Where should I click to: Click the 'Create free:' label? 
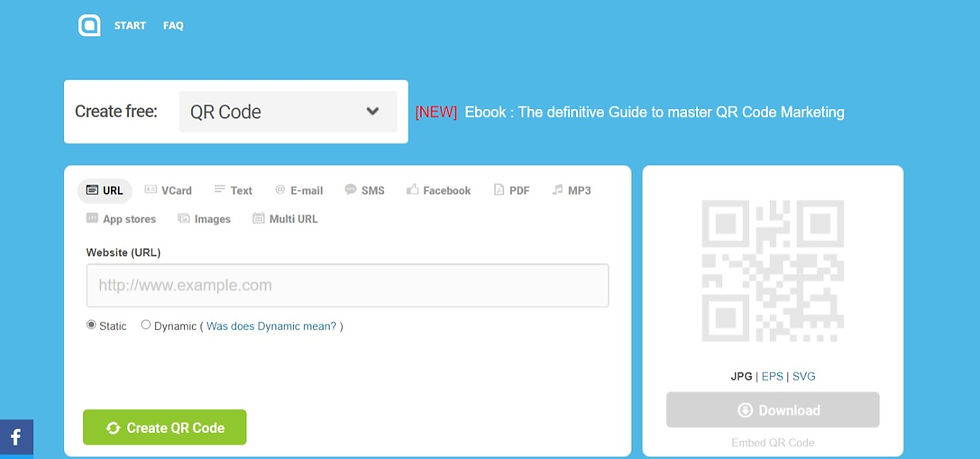(x=116, y=111)
